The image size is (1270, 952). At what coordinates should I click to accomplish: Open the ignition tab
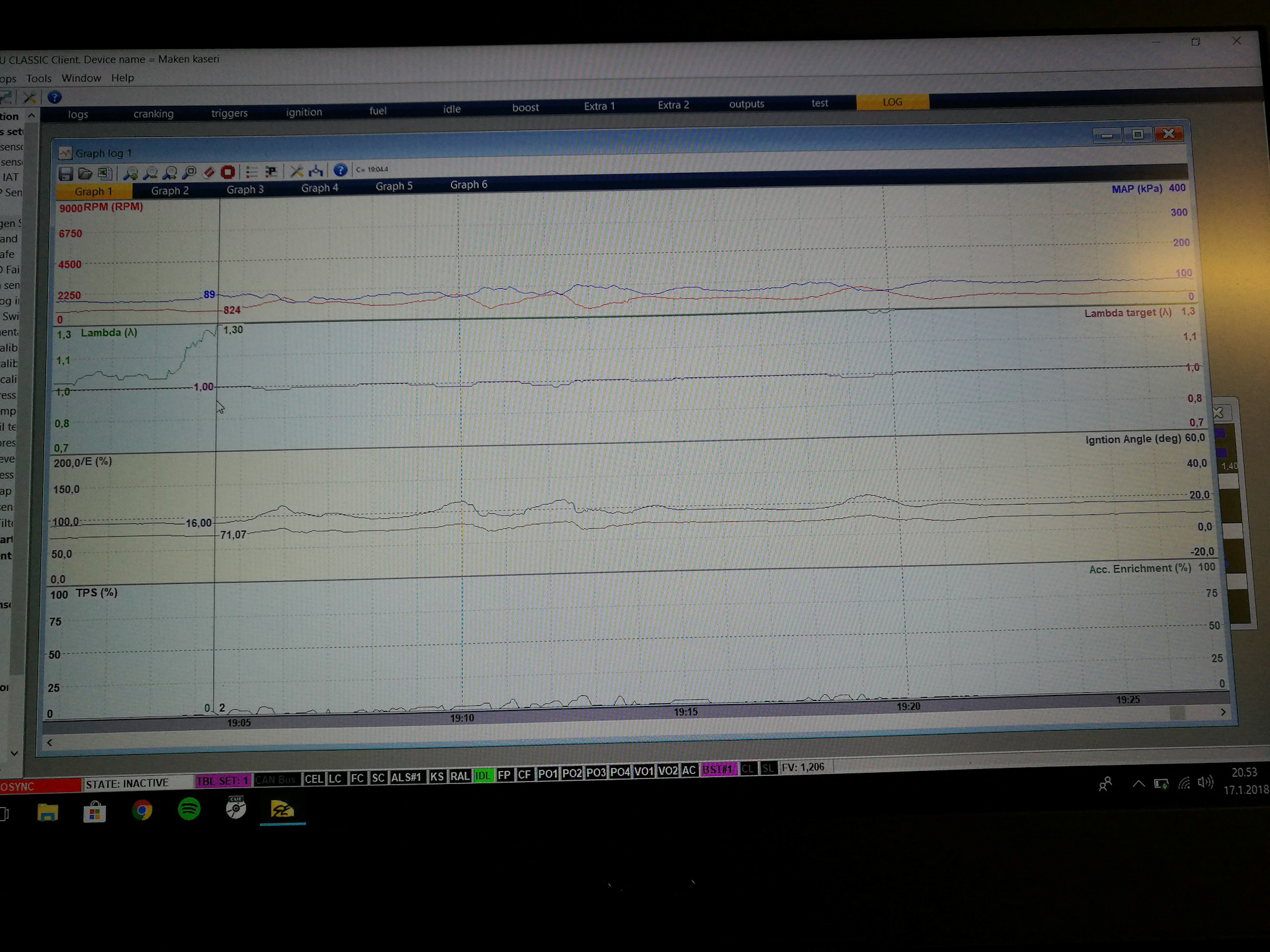click(x=304, y=112)
